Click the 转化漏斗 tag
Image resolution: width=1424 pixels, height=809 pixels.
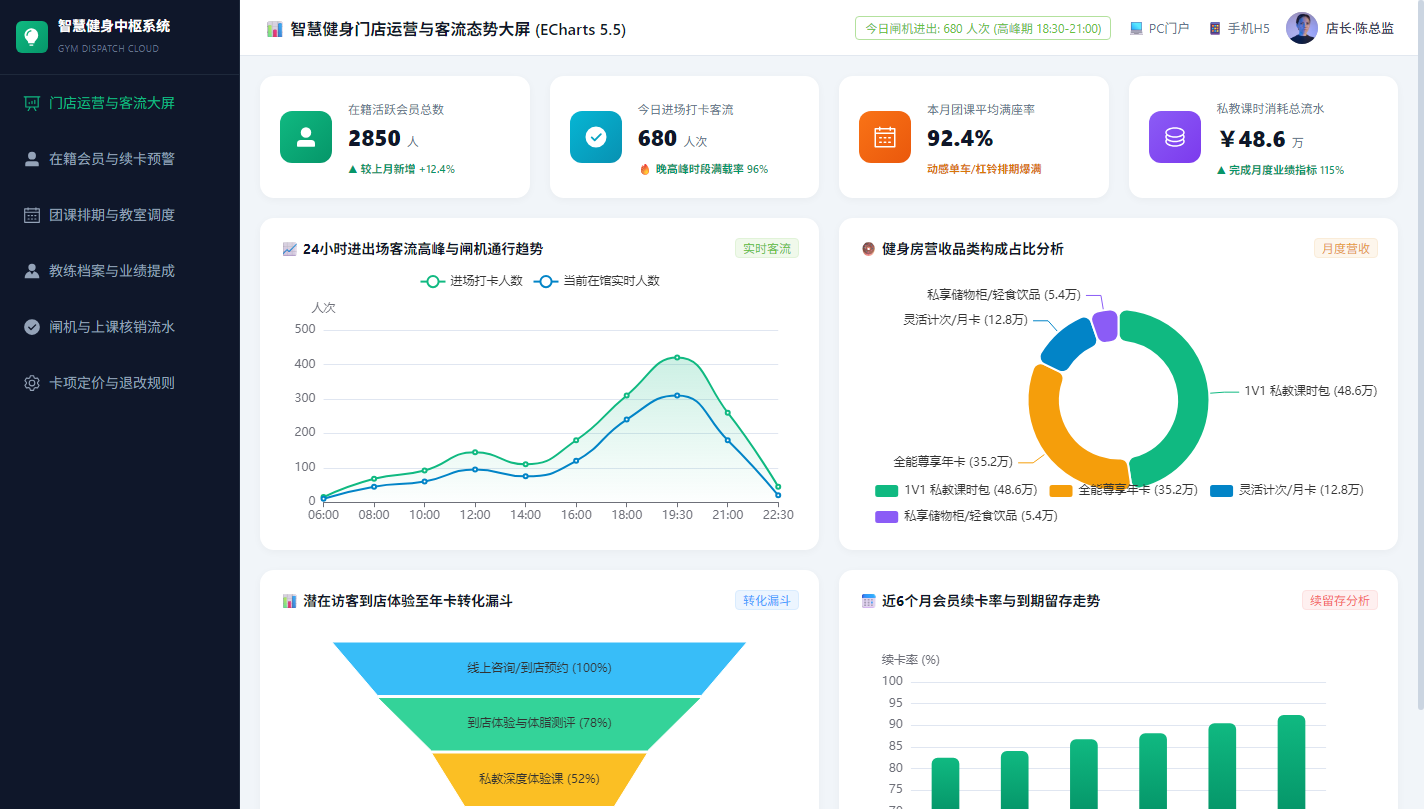(x=767, y=601)
